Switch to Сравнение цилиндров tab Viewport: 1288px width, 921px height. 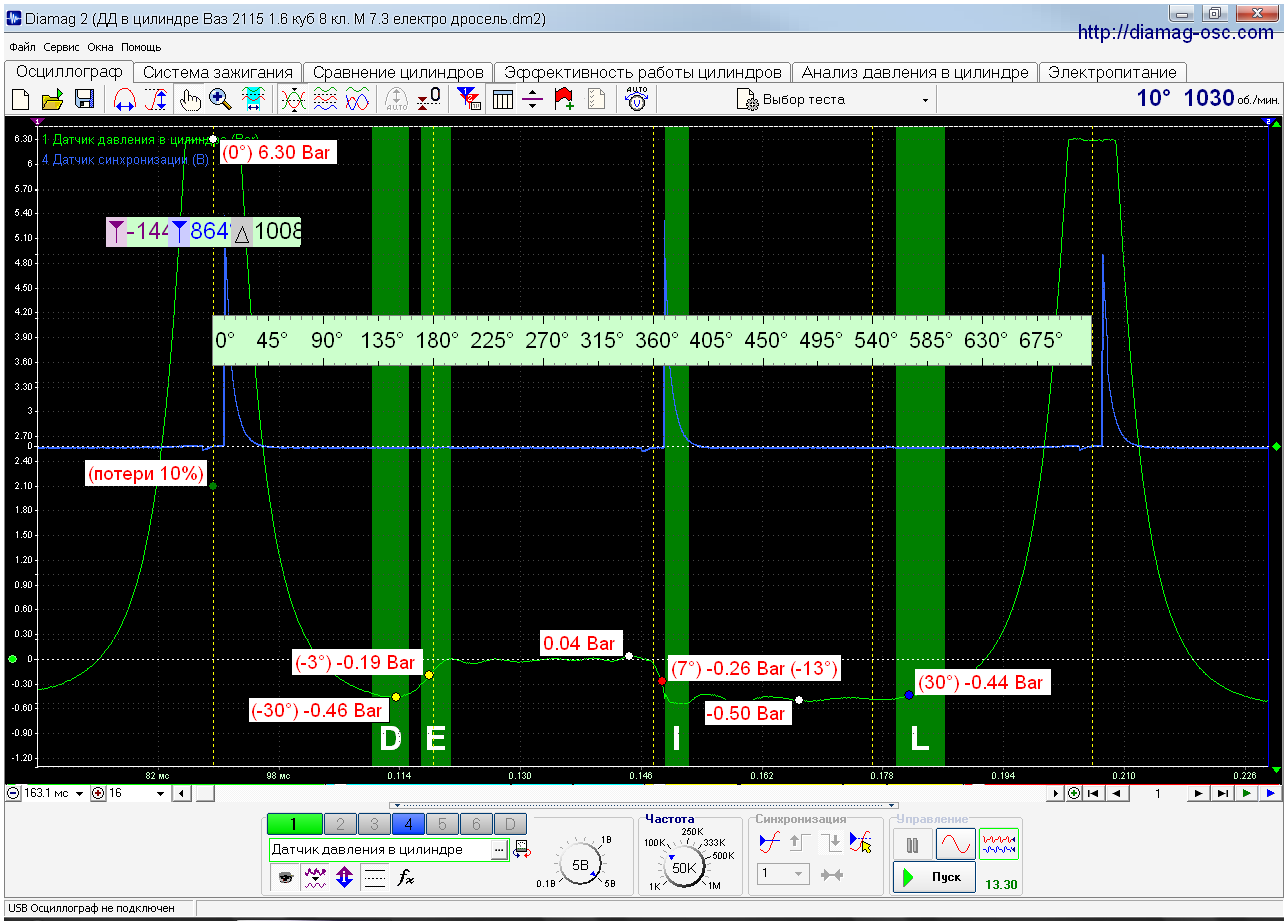(x=398, y=72)
